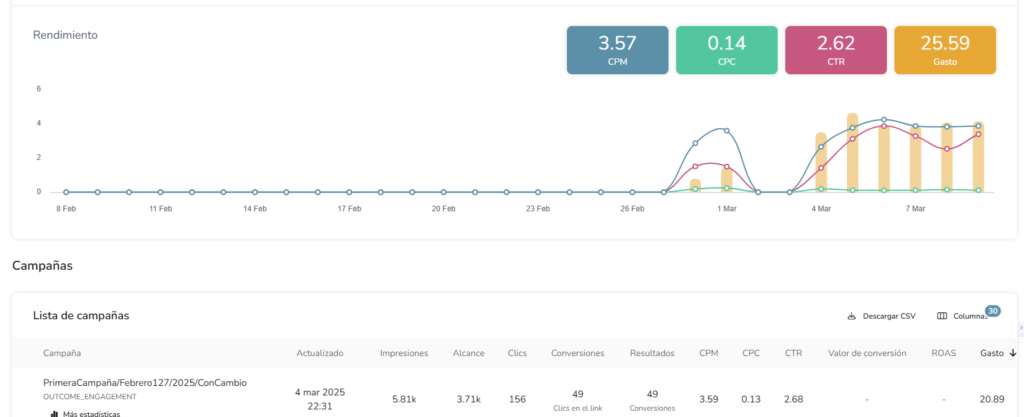The height and width of the screenshot is (417, 1024).
Task: Toggle the CPM metric card
Action: pyautogui.click(x=617, y=50)
